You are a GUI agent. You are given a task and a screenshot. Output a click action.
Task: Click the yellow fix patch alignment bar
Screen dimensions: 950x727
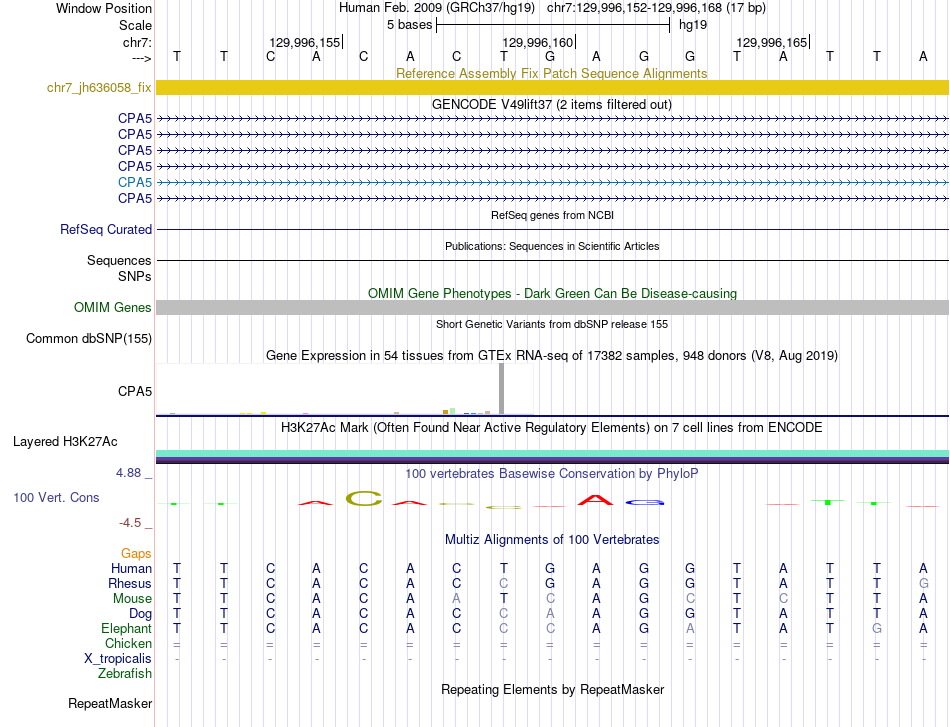(x=552, y=87)
